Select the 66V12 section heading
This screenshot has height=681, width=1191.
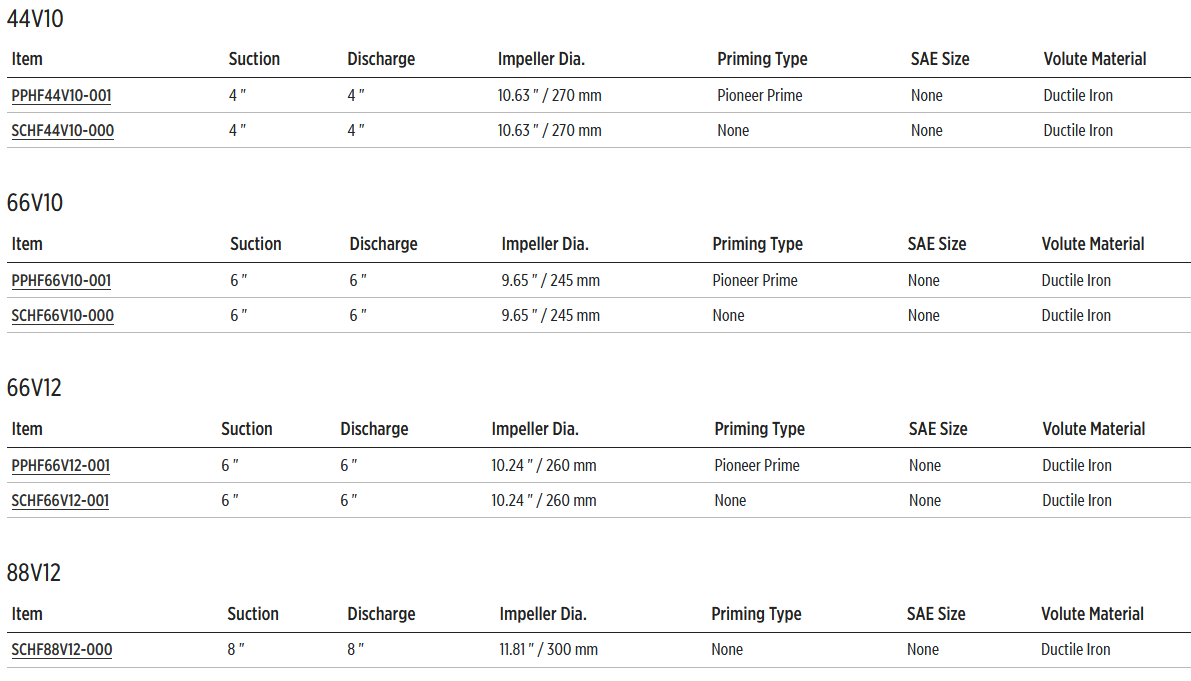34,388
